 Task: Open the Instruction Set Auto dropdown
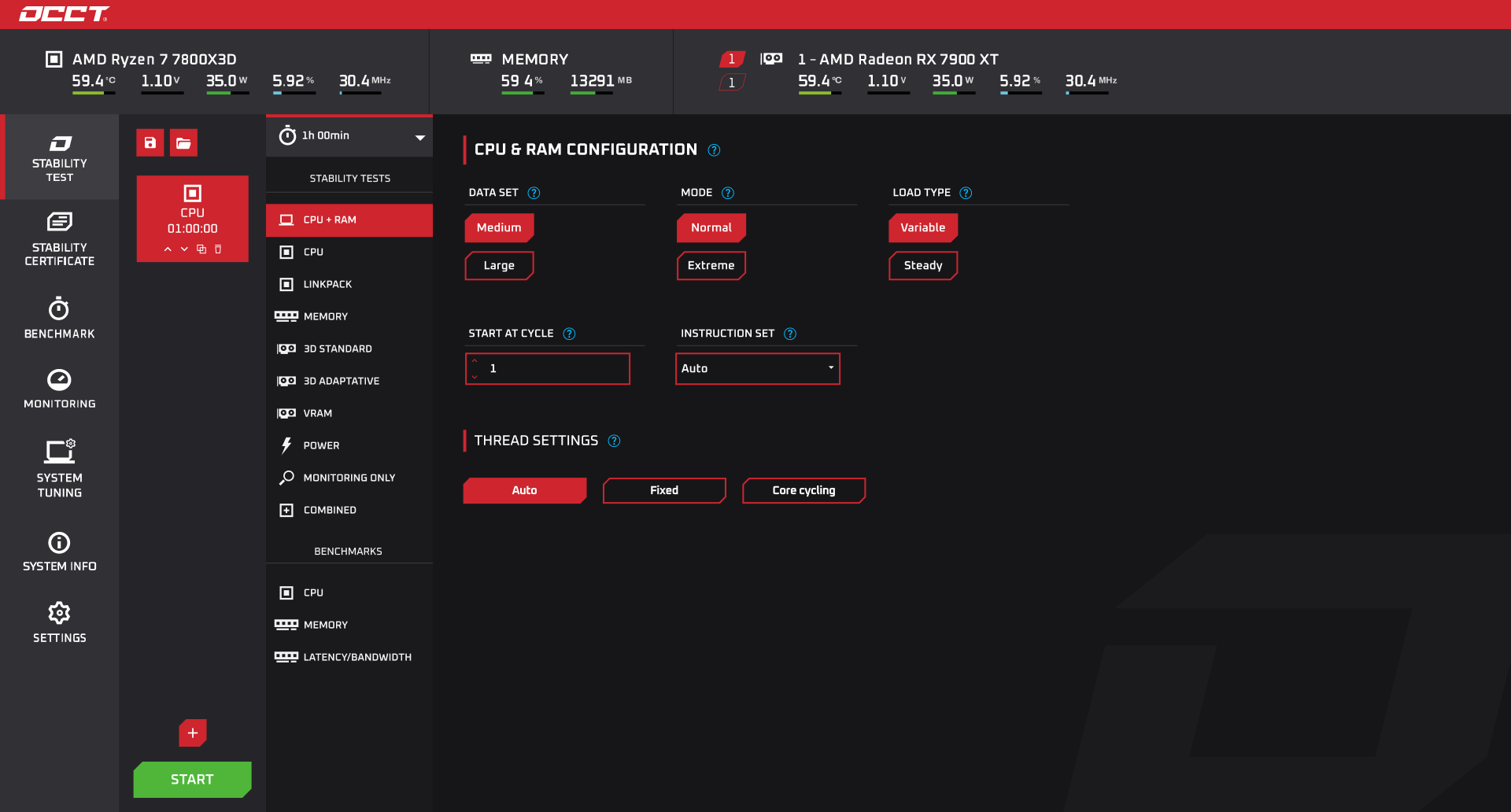[x=758, y=368]
